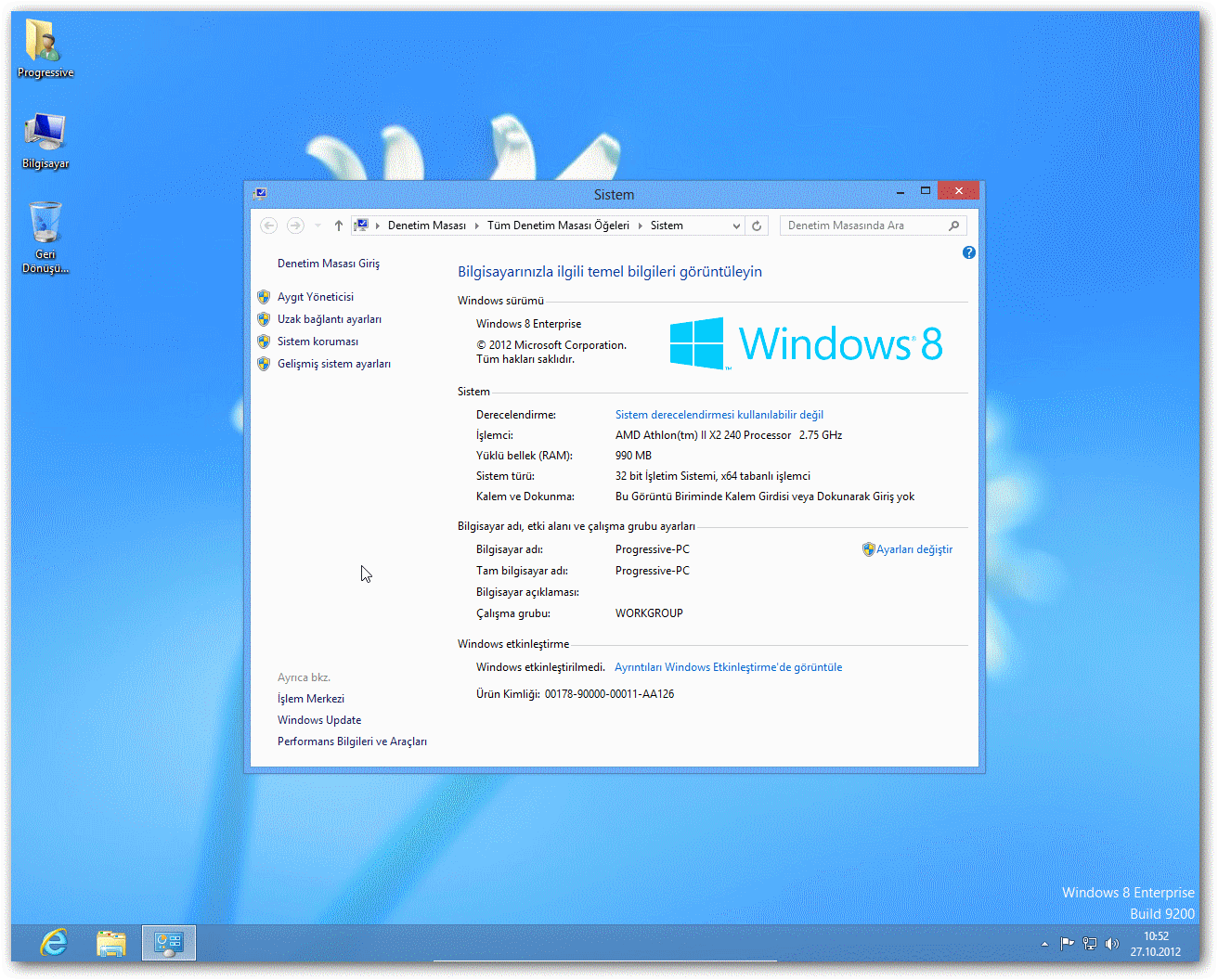This screenshot has height=980, width=1218.
Task: Open the Bilgisayar desktop icon
Action: [x=45, y=141]
